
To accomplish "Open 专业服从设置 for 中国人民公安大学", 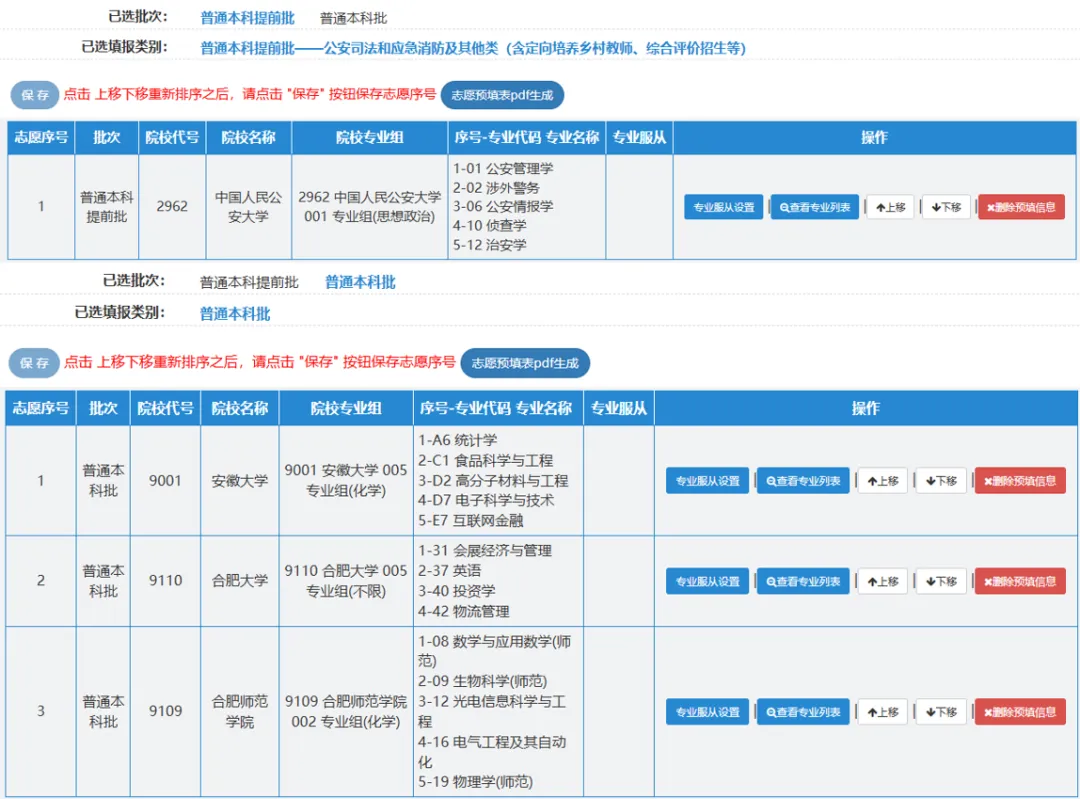I will (723, 207).
